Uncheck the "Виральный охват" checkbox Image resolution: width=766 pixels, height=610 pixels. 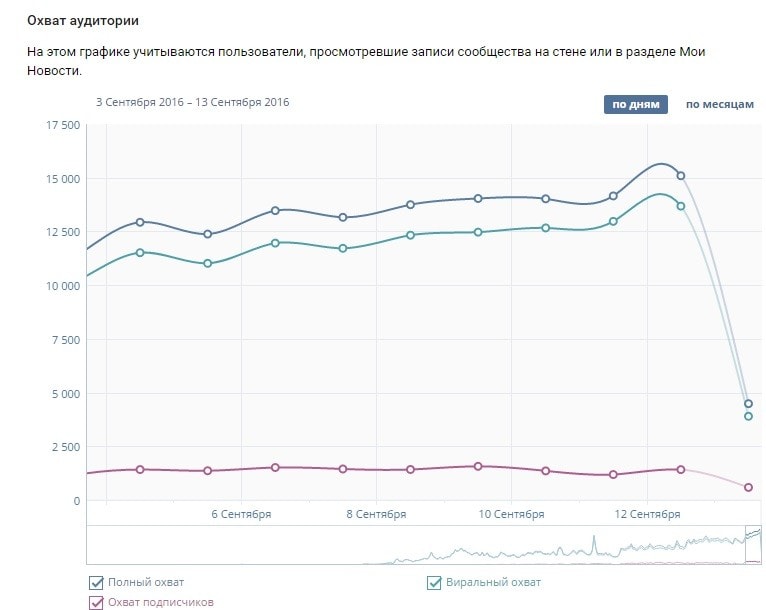[x=434, y=582]
